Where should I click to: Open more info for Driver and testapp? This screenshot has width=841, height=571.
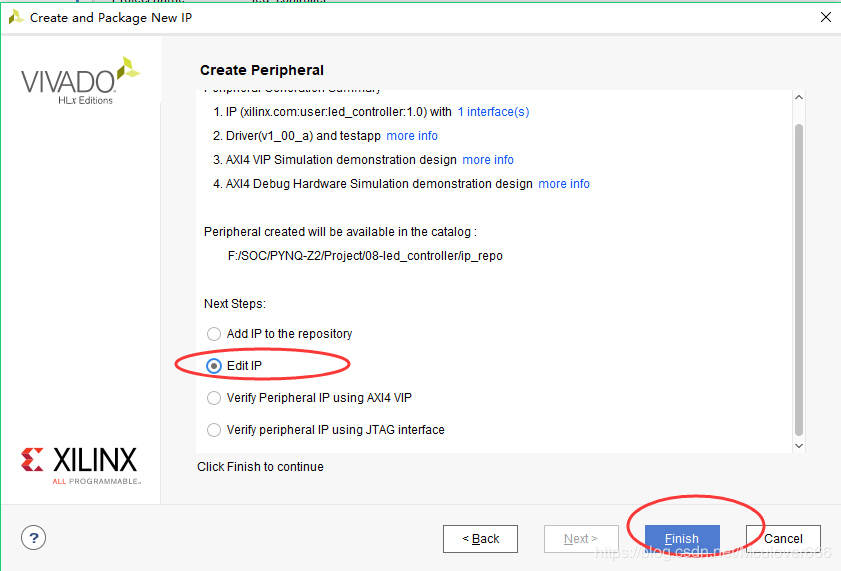click(412, 136)
